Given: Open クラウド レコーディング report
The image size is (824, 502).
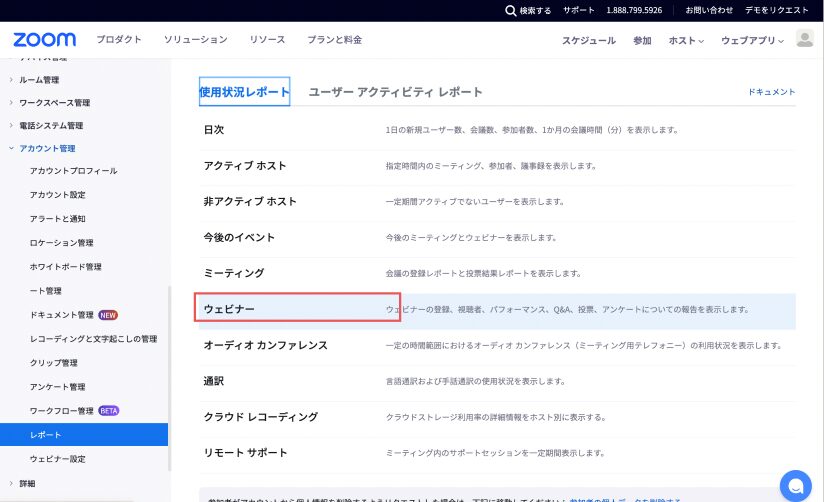Looking at the screenshot, I should 260,417.
